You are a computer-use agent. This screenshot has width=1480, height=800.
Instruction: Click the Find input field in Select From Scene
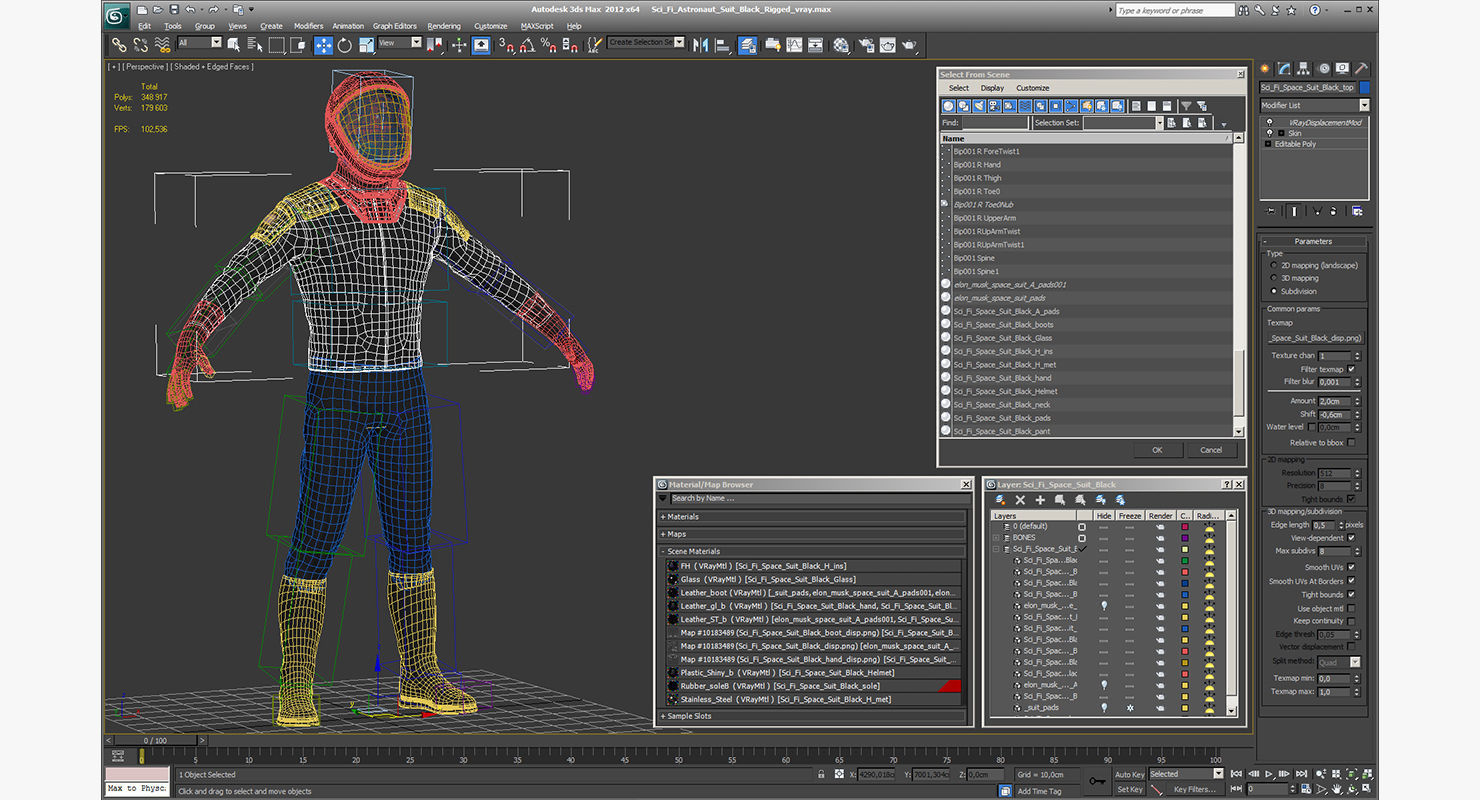point(995,123)
